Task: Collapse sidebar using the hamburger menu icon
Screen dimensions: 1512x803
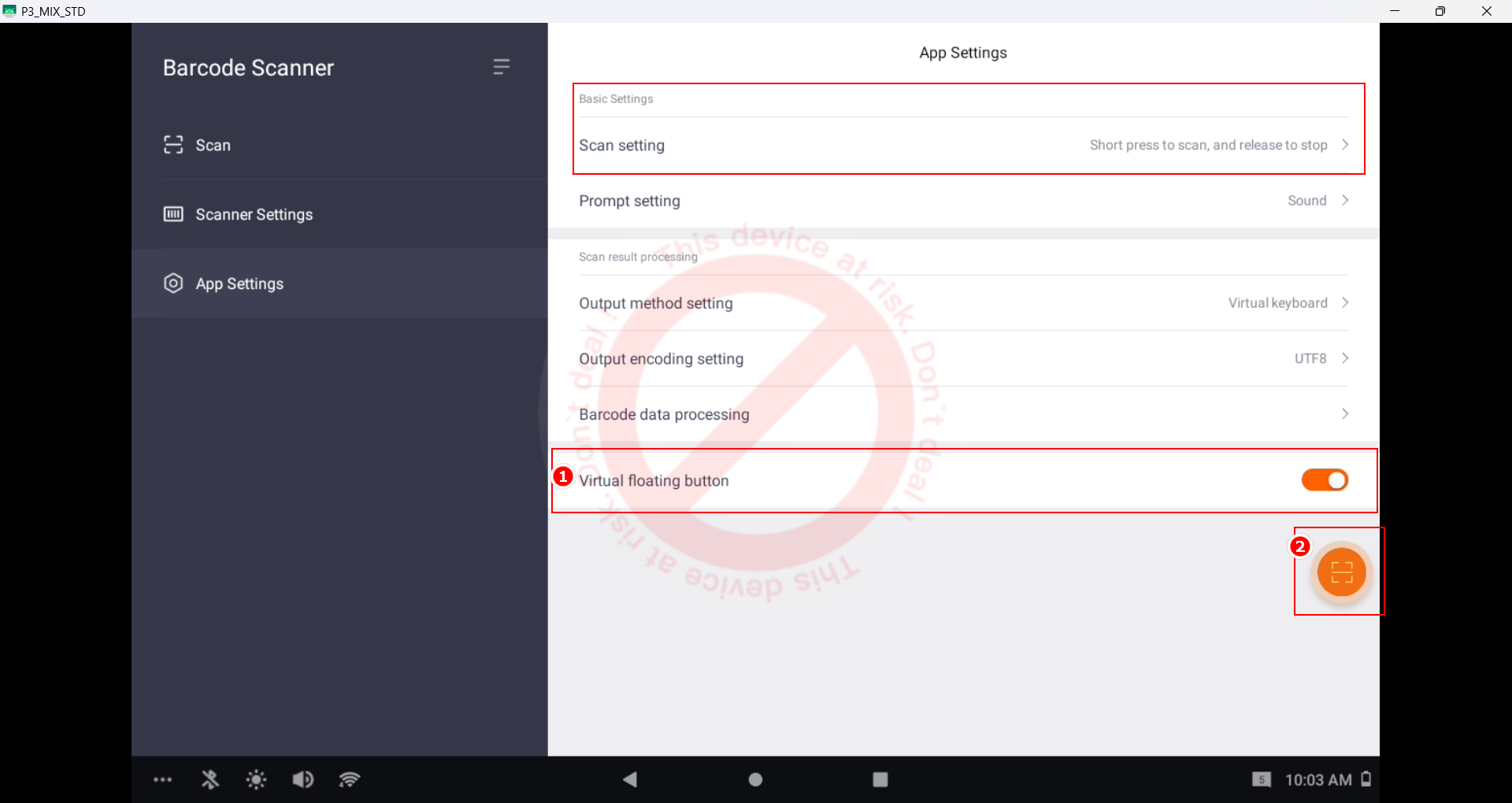Action: coord(501,67)
